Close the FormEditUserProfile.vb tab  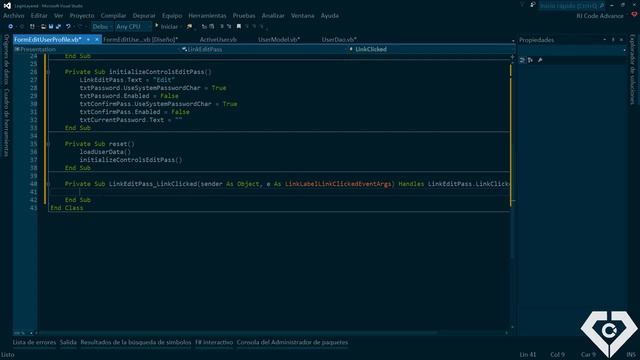[x=97, y=40]
